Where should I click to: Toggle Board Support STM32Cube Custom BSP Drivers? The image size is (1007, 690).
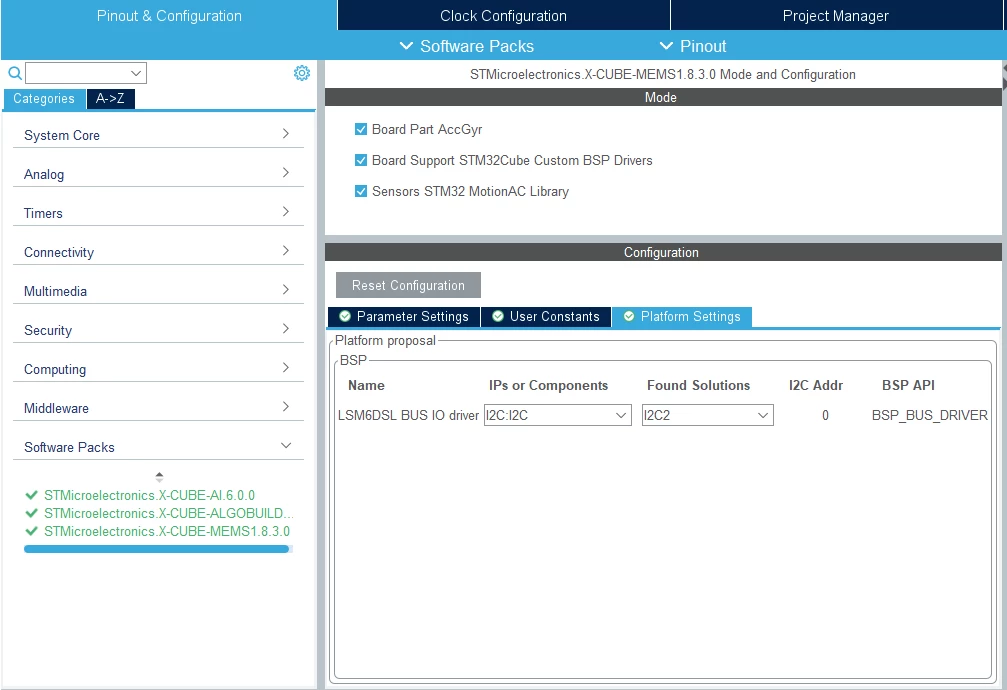pos(361,160)
